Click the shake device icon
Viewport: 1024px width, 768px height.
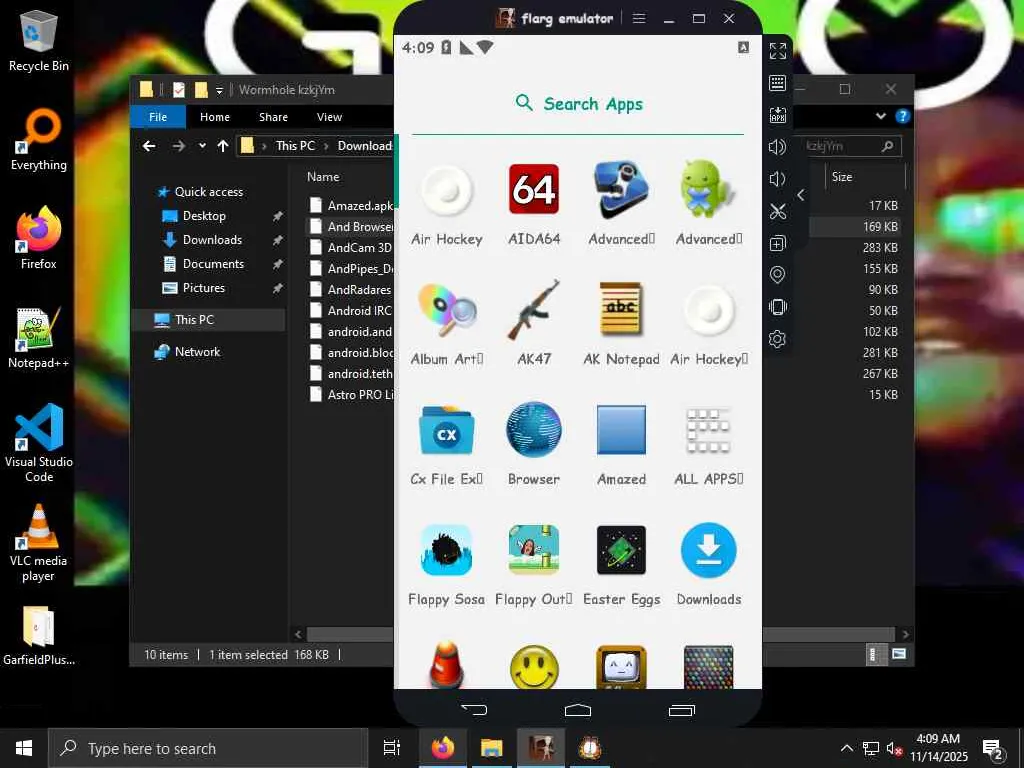point(777,307)
